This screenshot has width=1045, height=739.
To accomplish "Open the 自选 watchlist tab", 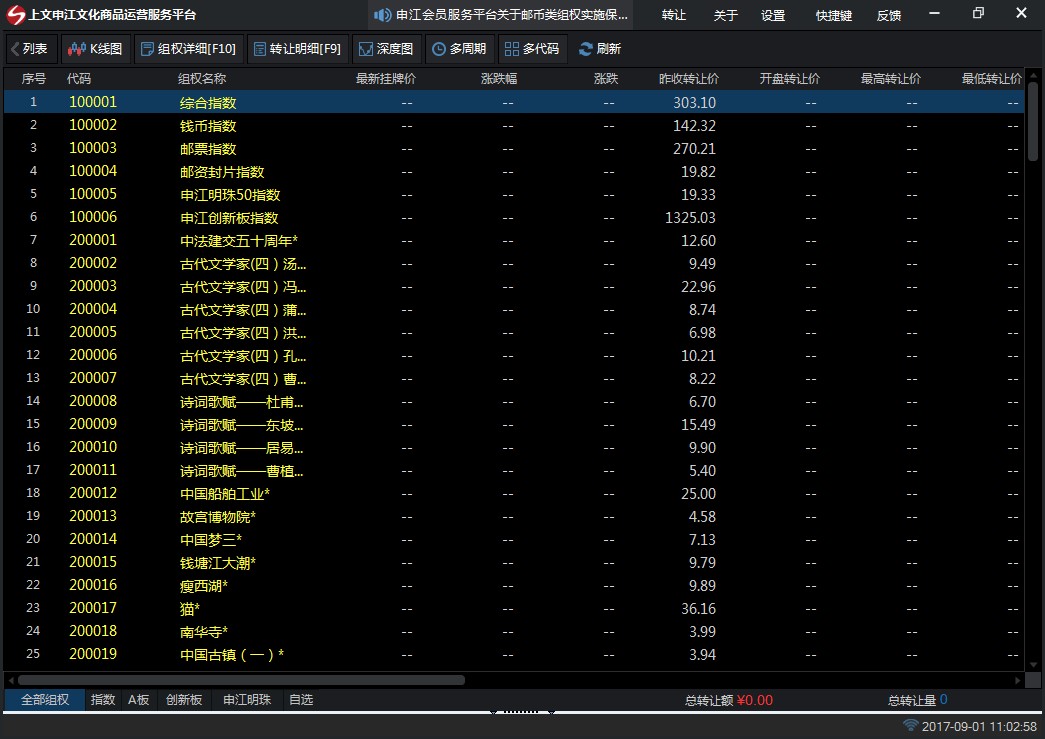I will click(300, 700).
